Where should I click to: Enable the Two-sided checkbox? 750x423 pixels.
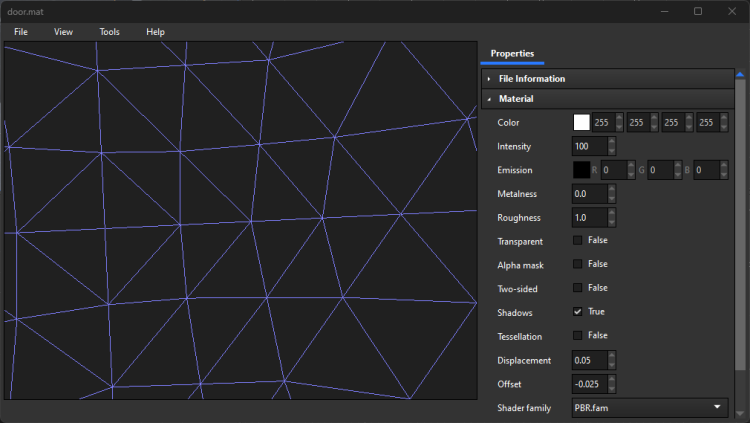click(x=578, y=288)
